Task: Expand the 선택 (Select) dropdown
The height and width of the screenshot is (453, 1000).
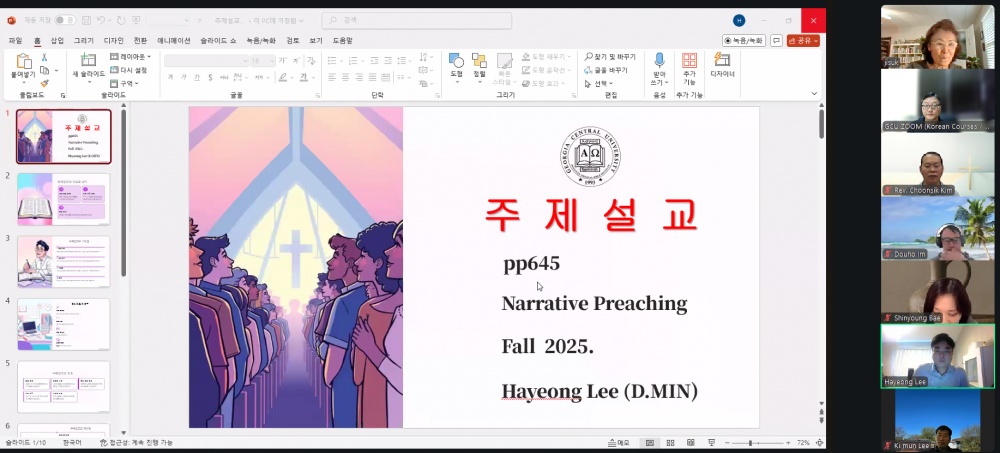Action: tap(599, 84)
